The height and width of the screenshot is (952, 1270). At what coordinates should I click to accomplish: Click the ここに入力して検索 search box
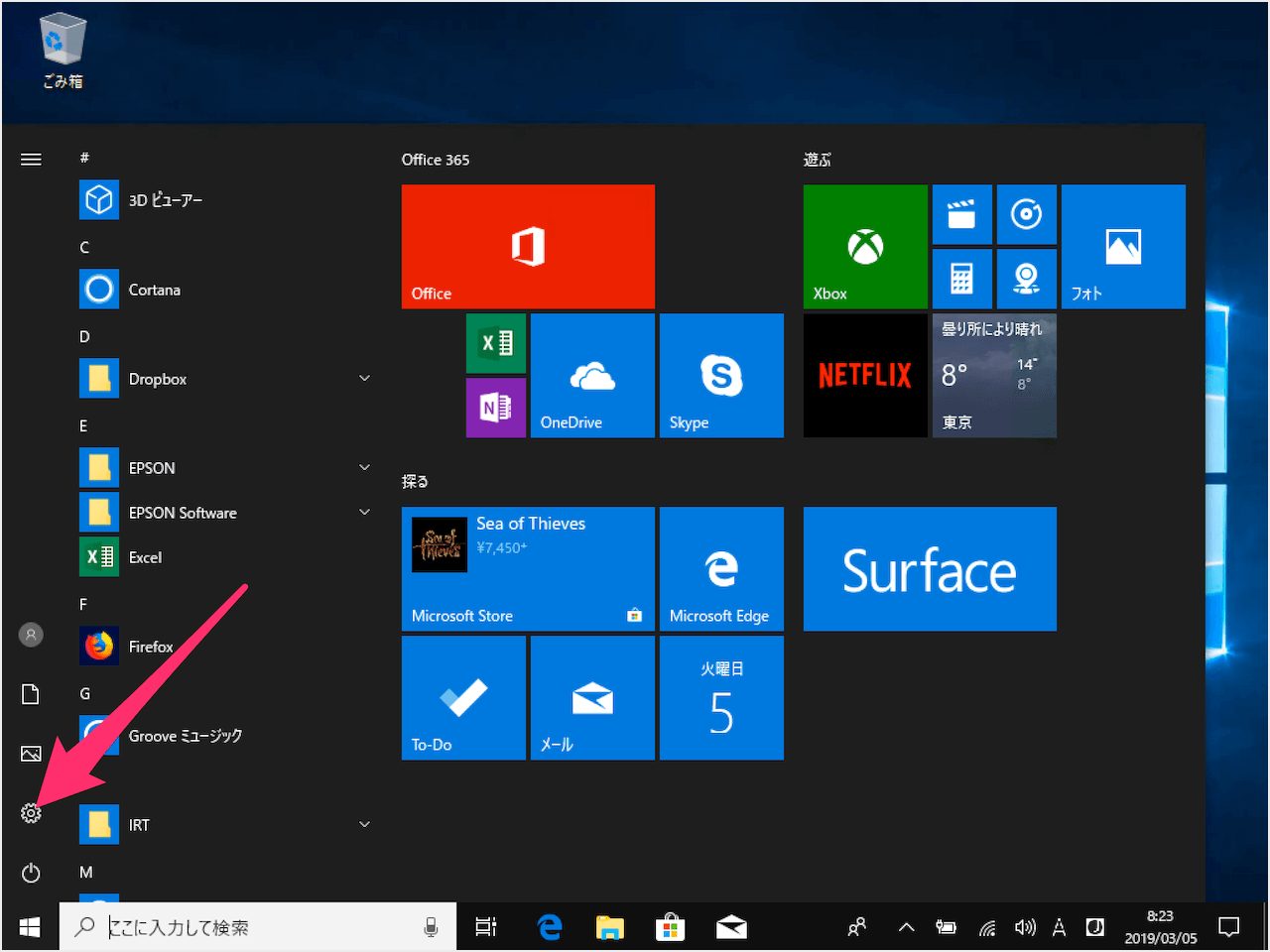click(258, 927)
